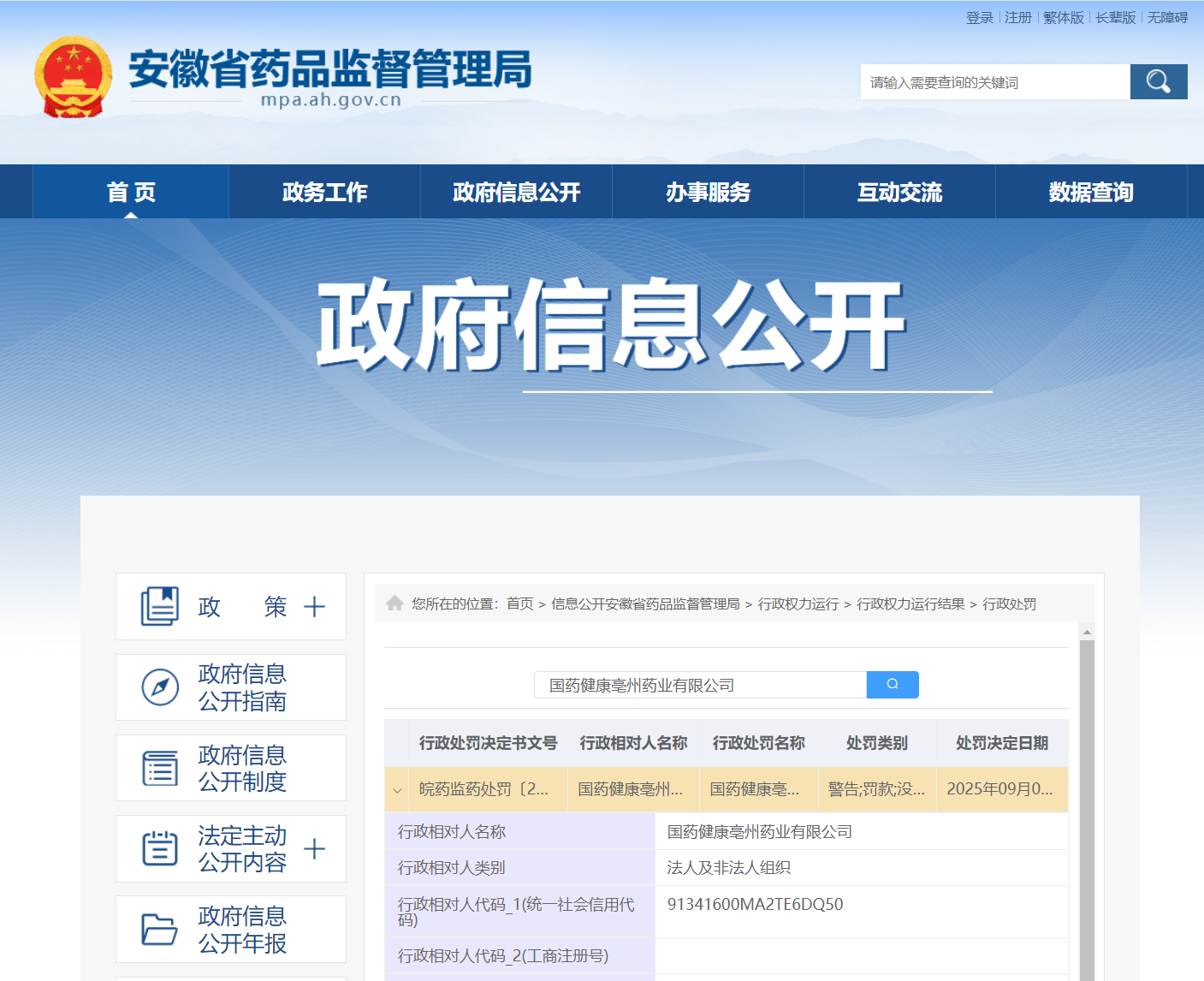1204x981 pixels.
Task: Click the site title 安徽省药品监督管理局
Action: (330, 69)
